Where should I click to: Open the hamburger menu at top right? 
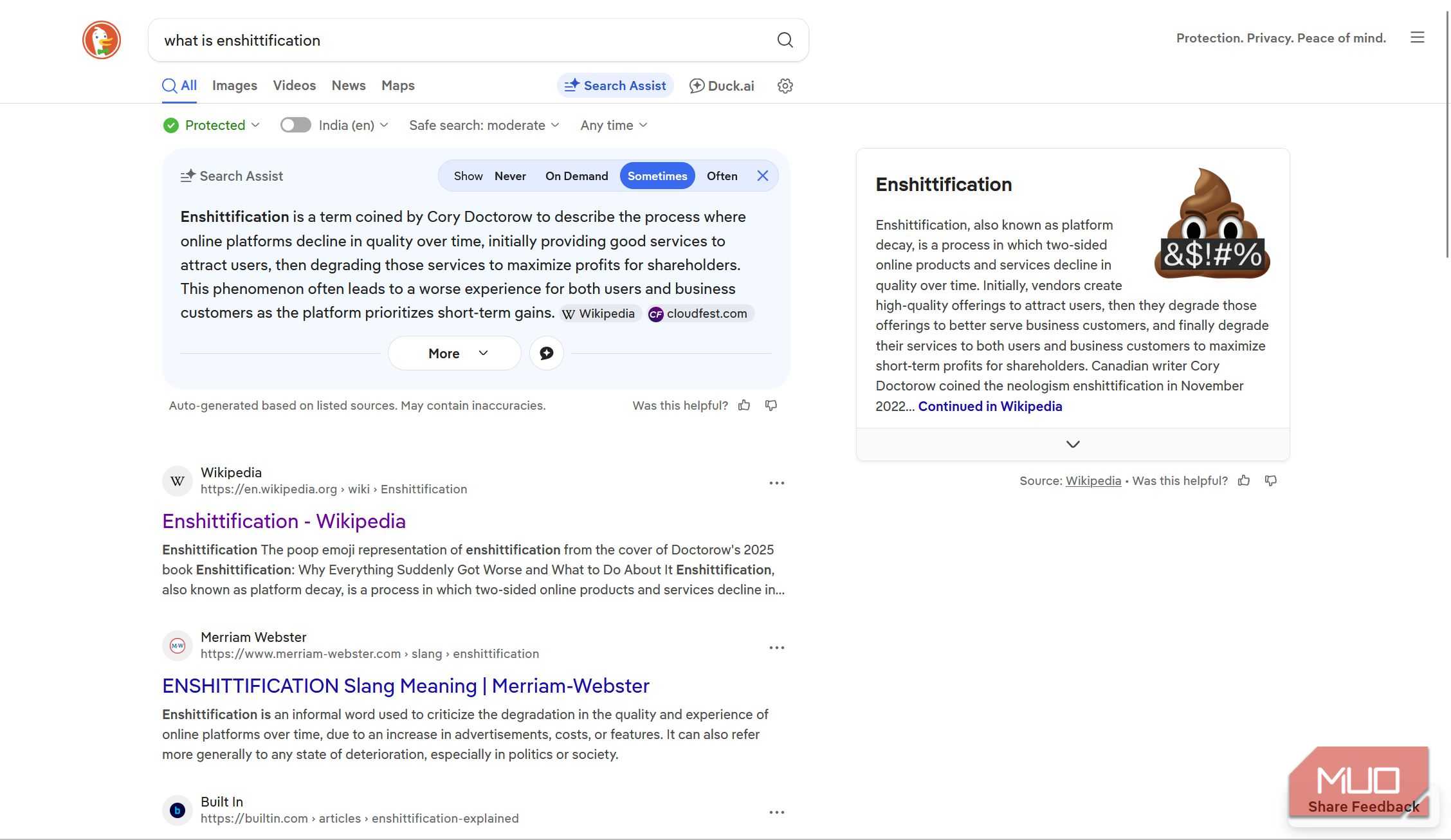click(1418, 38)
